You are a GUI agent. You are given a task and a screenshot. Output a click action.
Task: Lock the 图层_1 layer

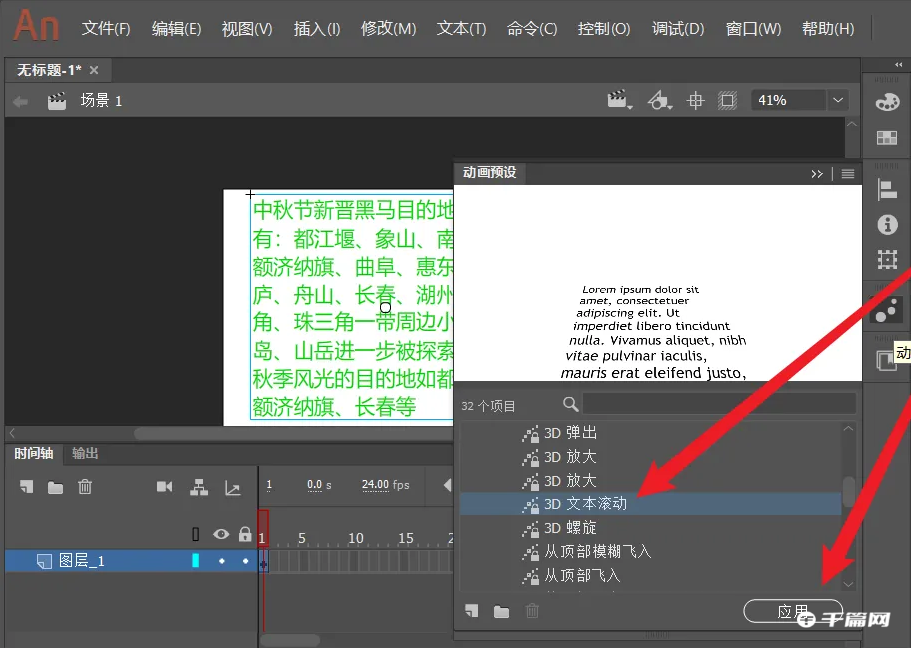pyautogui.click(x=244, y=561)
